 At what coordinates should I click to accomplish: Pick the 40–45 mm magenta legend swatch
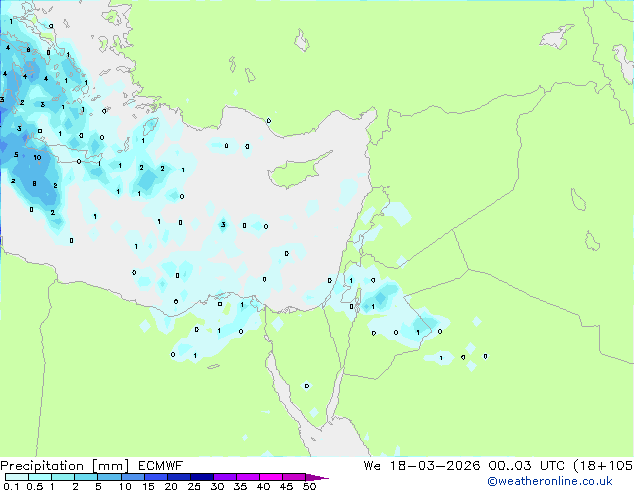pyautogui.click(x=271, y=477)
